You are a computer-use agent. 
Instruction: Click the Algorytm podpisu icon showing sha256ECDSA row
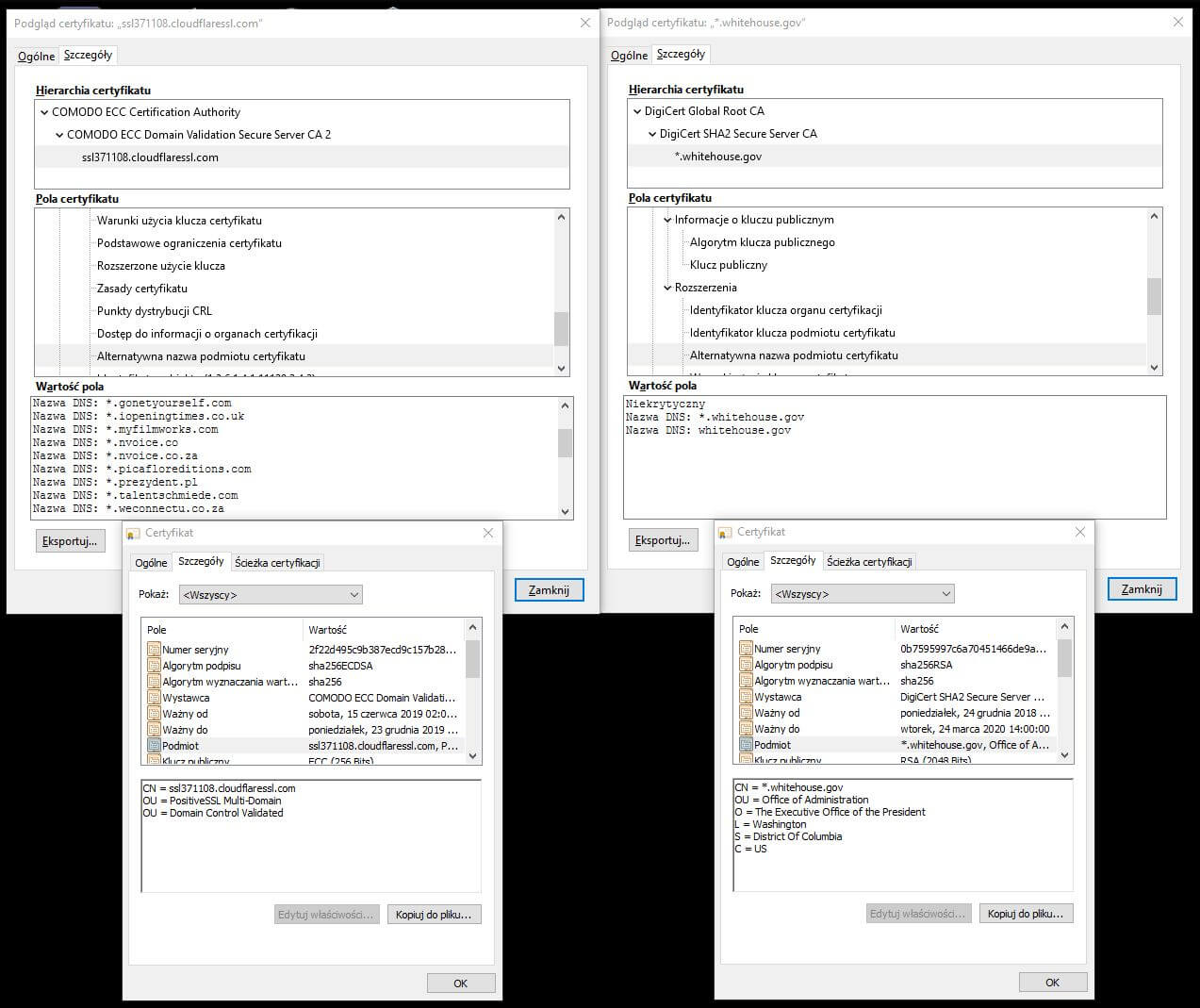[x=154, y=666]
